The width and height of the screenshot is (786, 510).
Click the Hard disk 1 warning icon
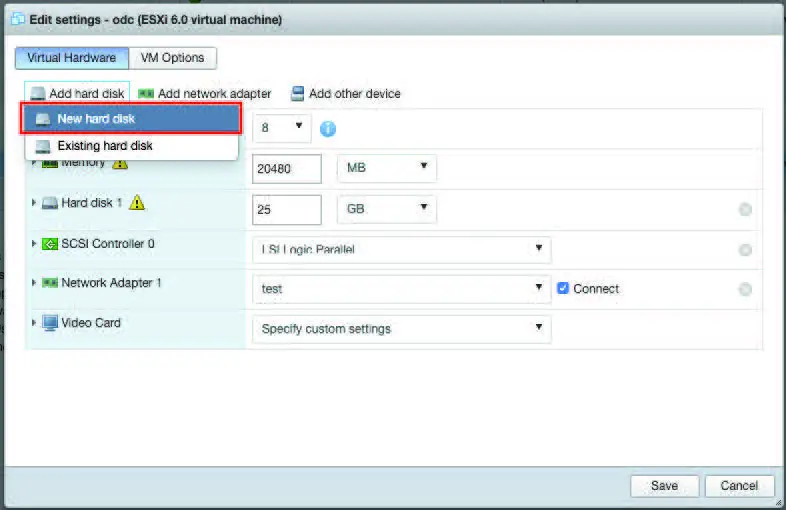coord(137,203)
